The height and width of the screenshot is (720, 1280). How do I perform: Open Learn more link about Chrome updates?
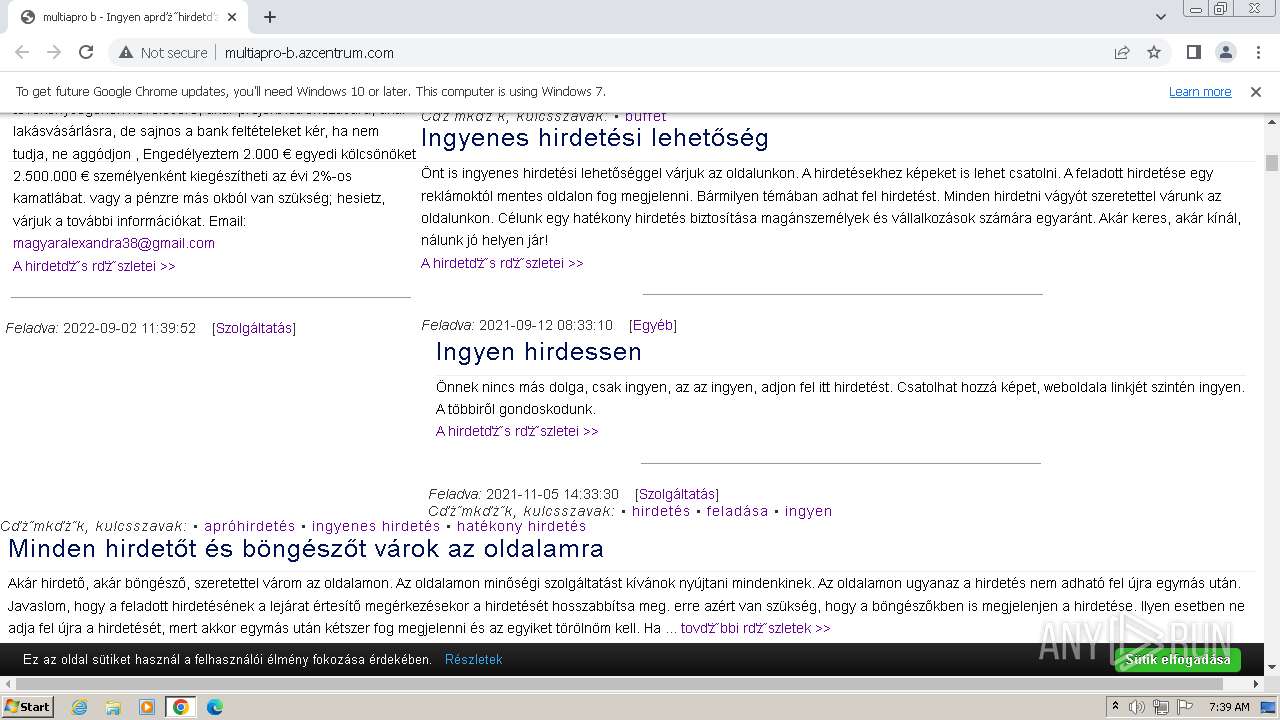click(1200, 91)
